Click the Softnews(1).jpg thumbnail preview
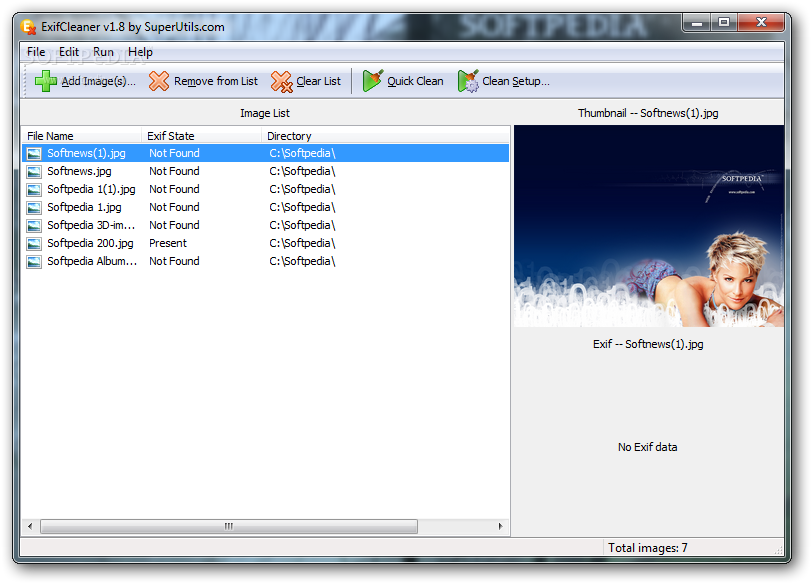The height and width of the screenshot is (584, 812). coord(649,226)
